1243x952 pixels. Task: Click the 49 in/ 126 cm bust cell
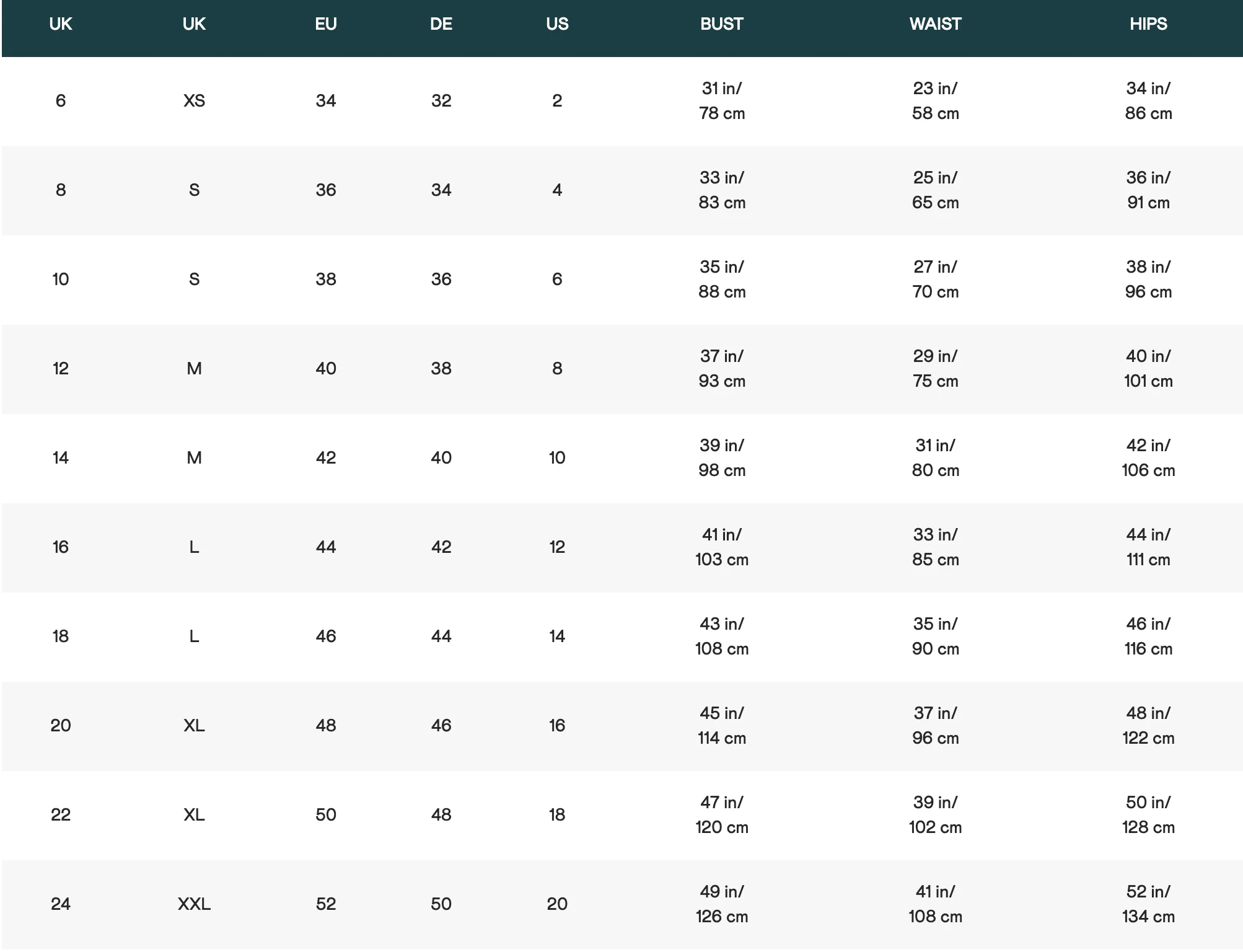722,904
